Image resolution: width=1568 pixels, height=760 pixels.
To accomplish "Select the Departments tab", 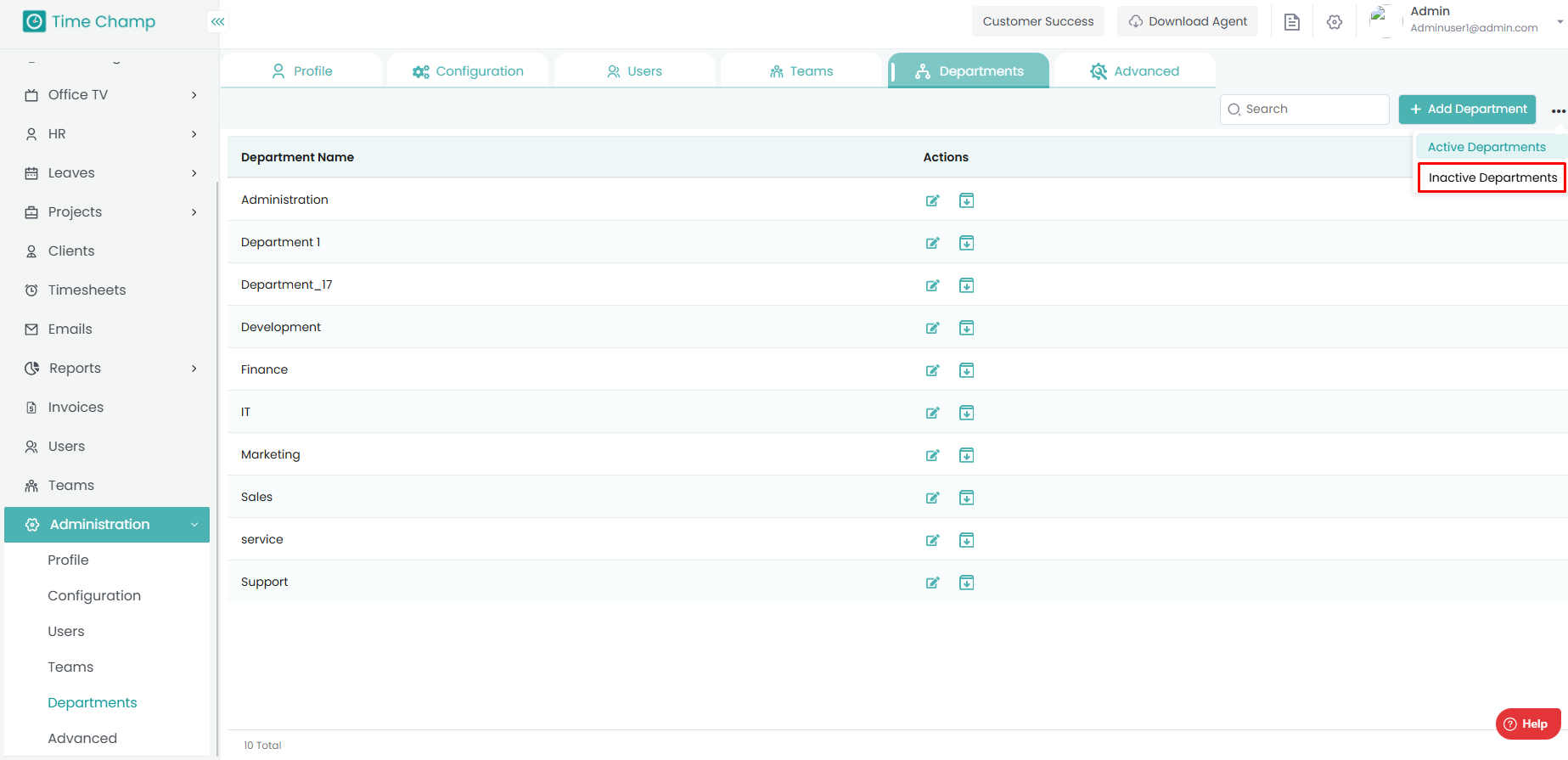I will pos(969,70).
